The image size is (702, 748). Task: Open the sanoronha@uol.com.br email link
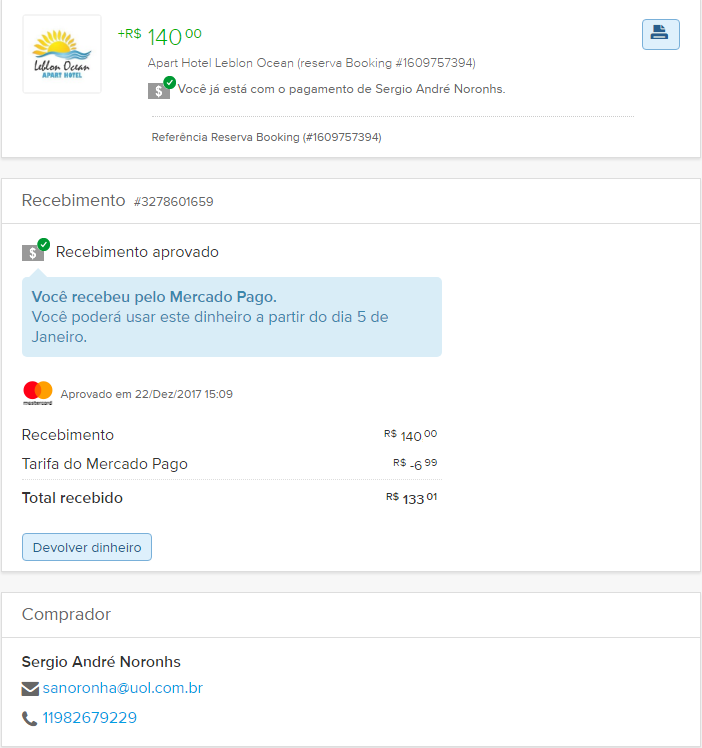pyautogui.click(x=123, y=688)
